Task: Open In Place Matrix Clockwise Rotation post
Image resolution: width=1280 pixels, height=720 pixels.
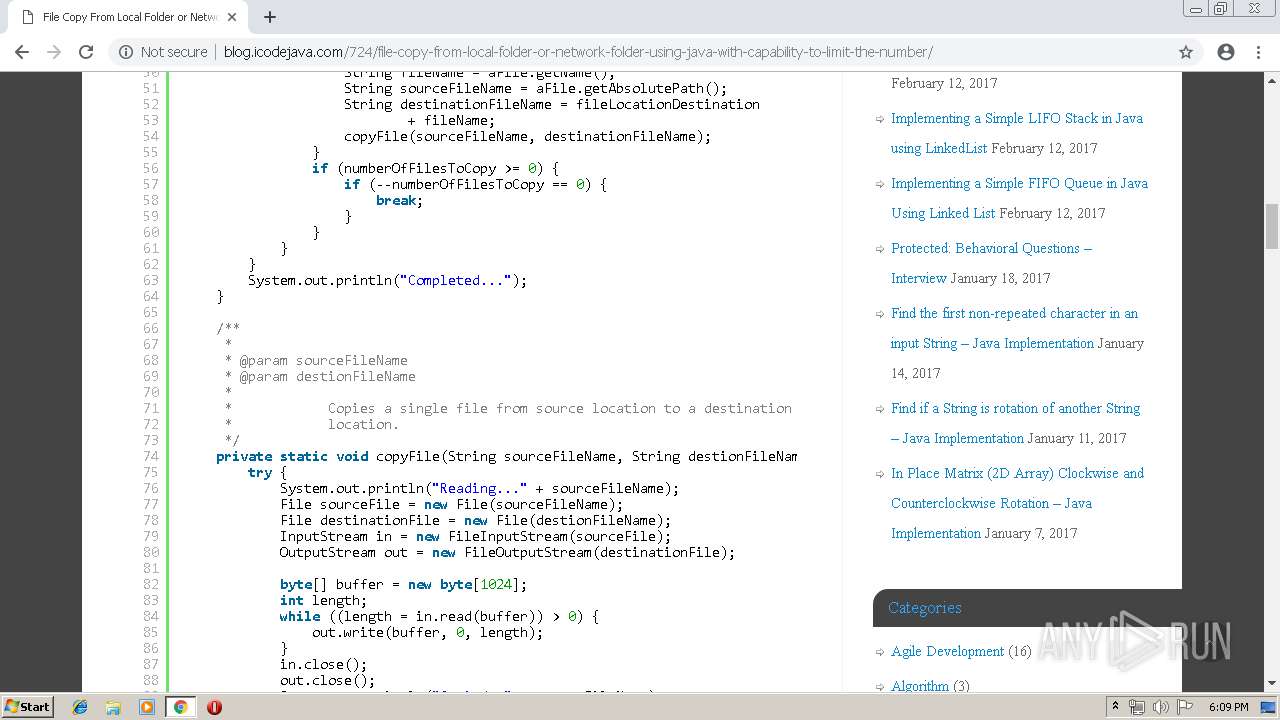Action: (x=1017, y=503)
